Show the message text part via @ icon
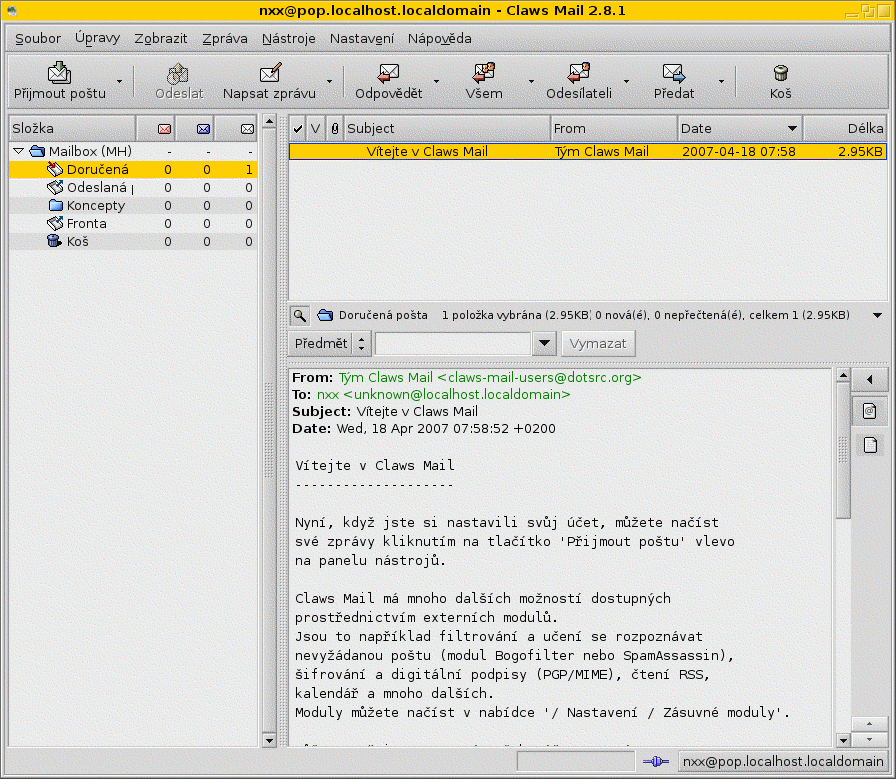Image resolution: width=896 pixels, height=779 pixels. click(x=870, y=411)
